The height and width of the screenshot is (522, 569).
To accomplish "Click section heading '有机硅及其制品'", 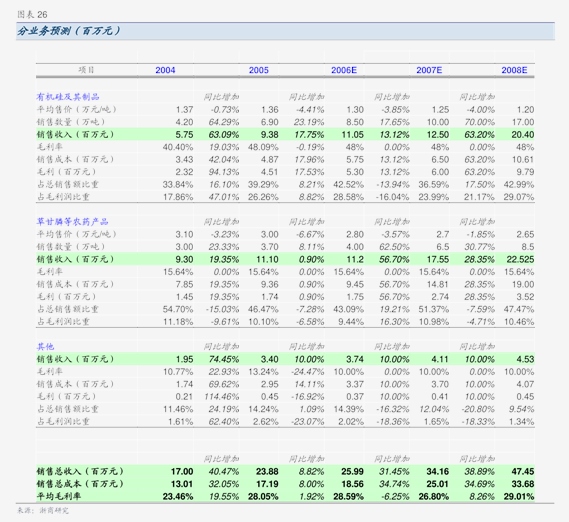I will 68,97.
